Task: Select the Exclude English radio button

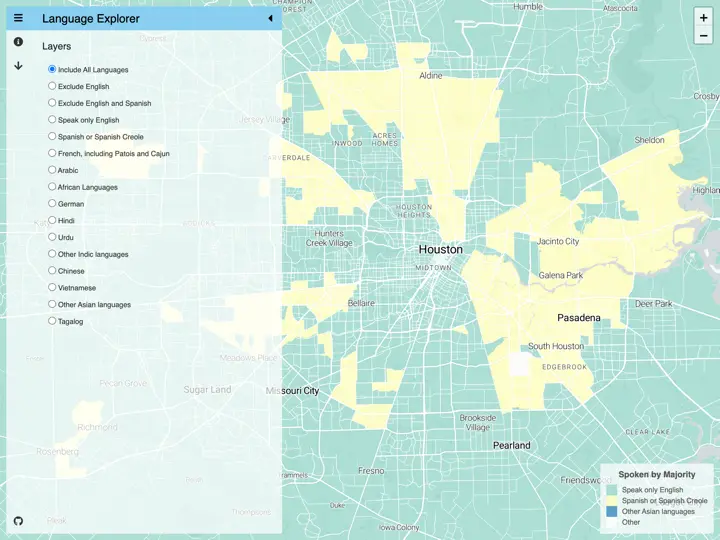Action: [x=52, y=86]
